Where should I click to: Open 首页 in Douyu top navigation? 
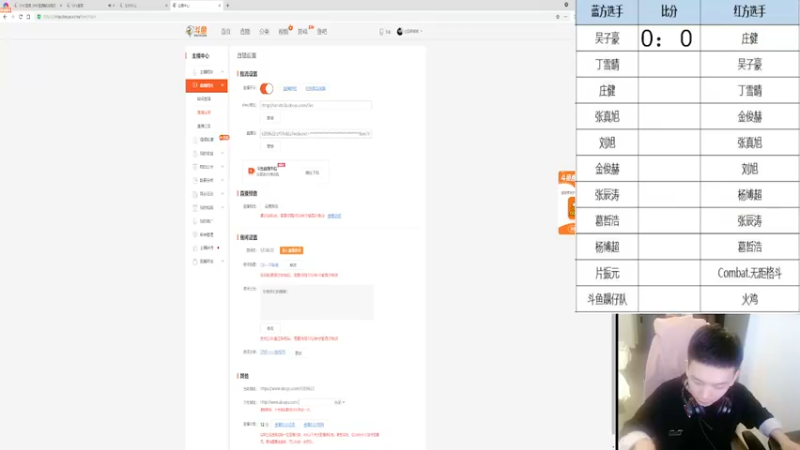(226, 32)
